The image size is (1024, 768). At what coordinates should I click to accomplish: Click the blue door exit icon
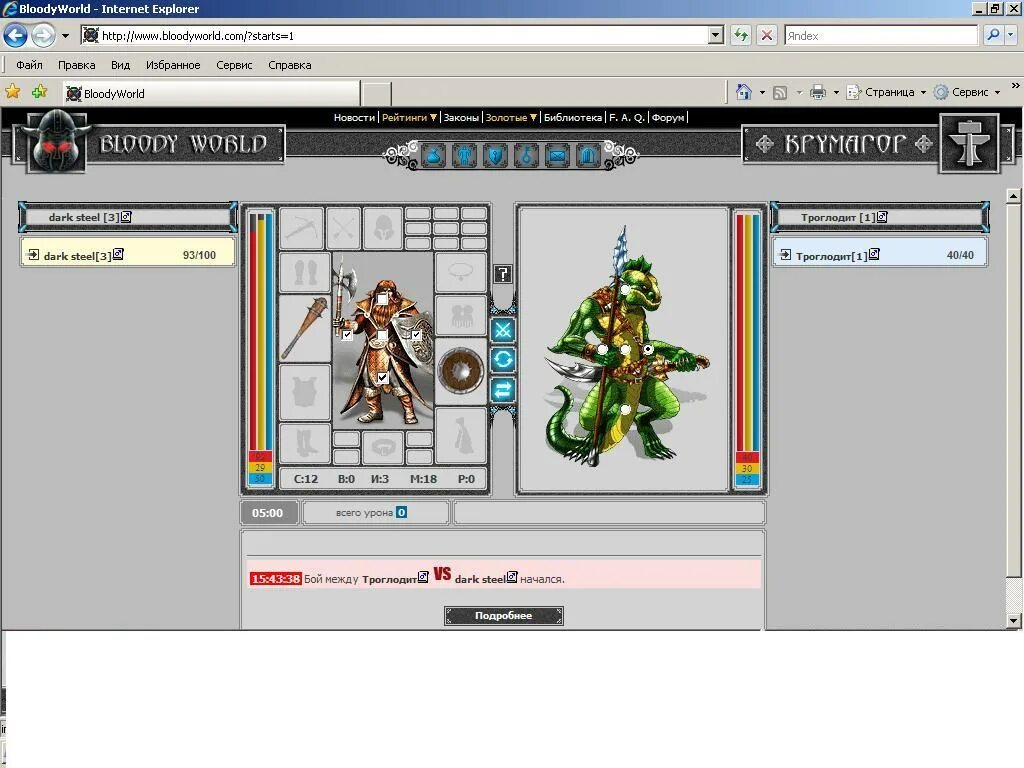pos(587,156)
